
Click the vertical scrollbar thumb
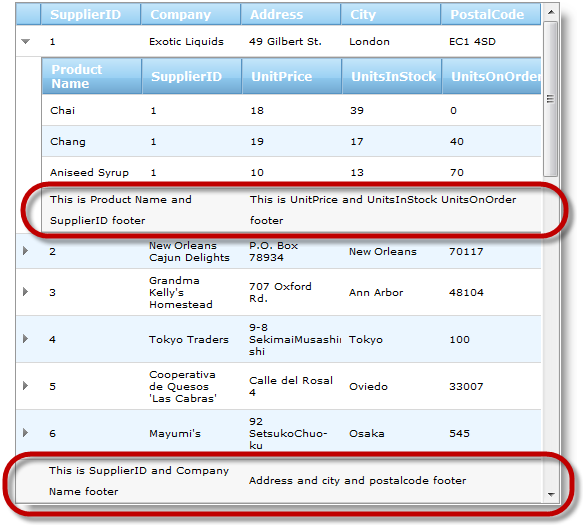pos(550,99)
